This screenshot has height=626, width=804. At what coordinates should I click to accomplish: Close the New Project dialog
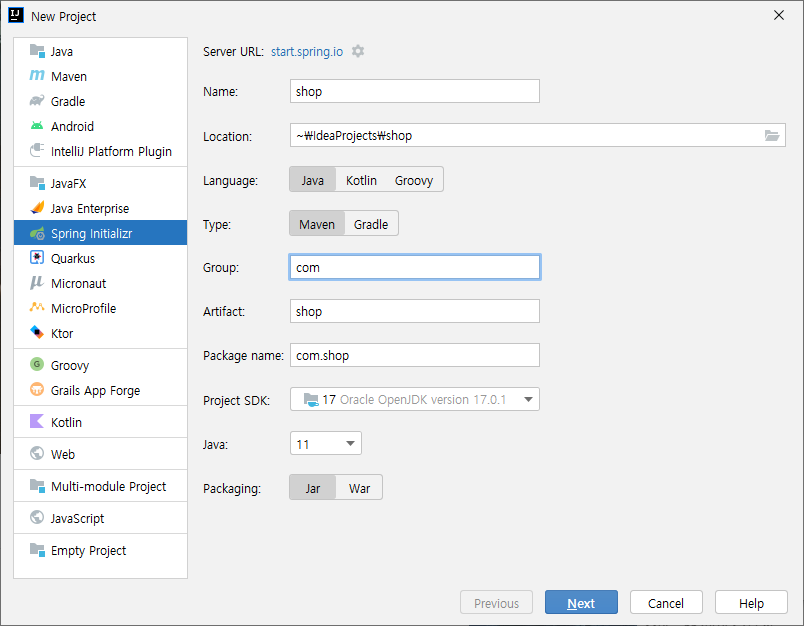[x=779, y=15]
